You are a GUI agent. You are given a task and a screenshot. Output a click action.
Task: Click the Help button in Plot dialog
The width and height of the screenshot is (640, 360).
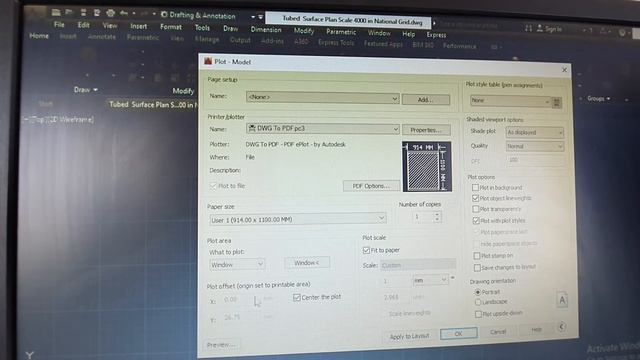pos(536,329)
